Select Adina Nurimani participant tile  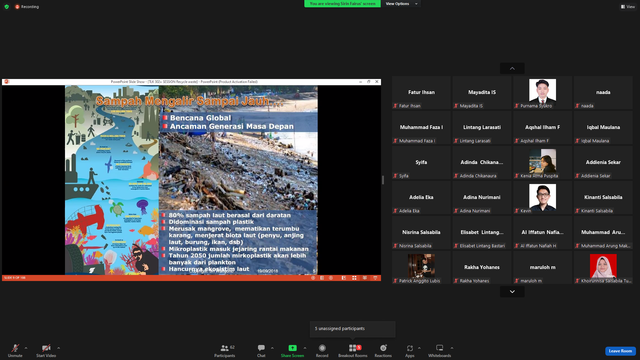482,198
